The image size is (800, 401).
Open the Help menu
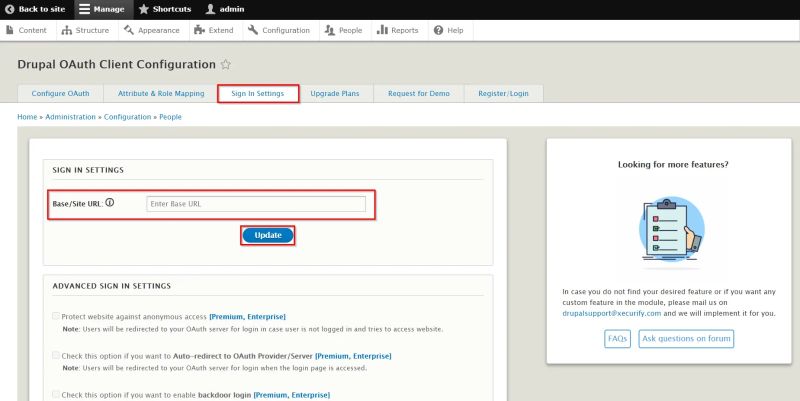coord(449,30)
